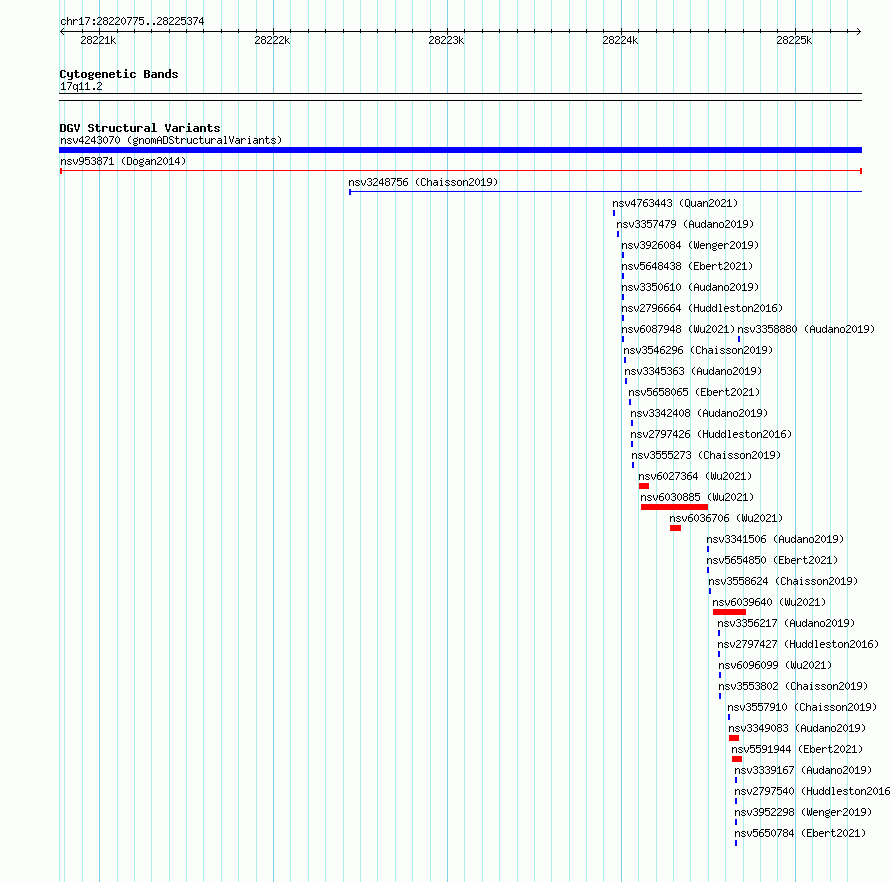Open the nsv3358880 (Audano2019) label
This screenshot has height=882, width=890.
click(x=806, y=329)
